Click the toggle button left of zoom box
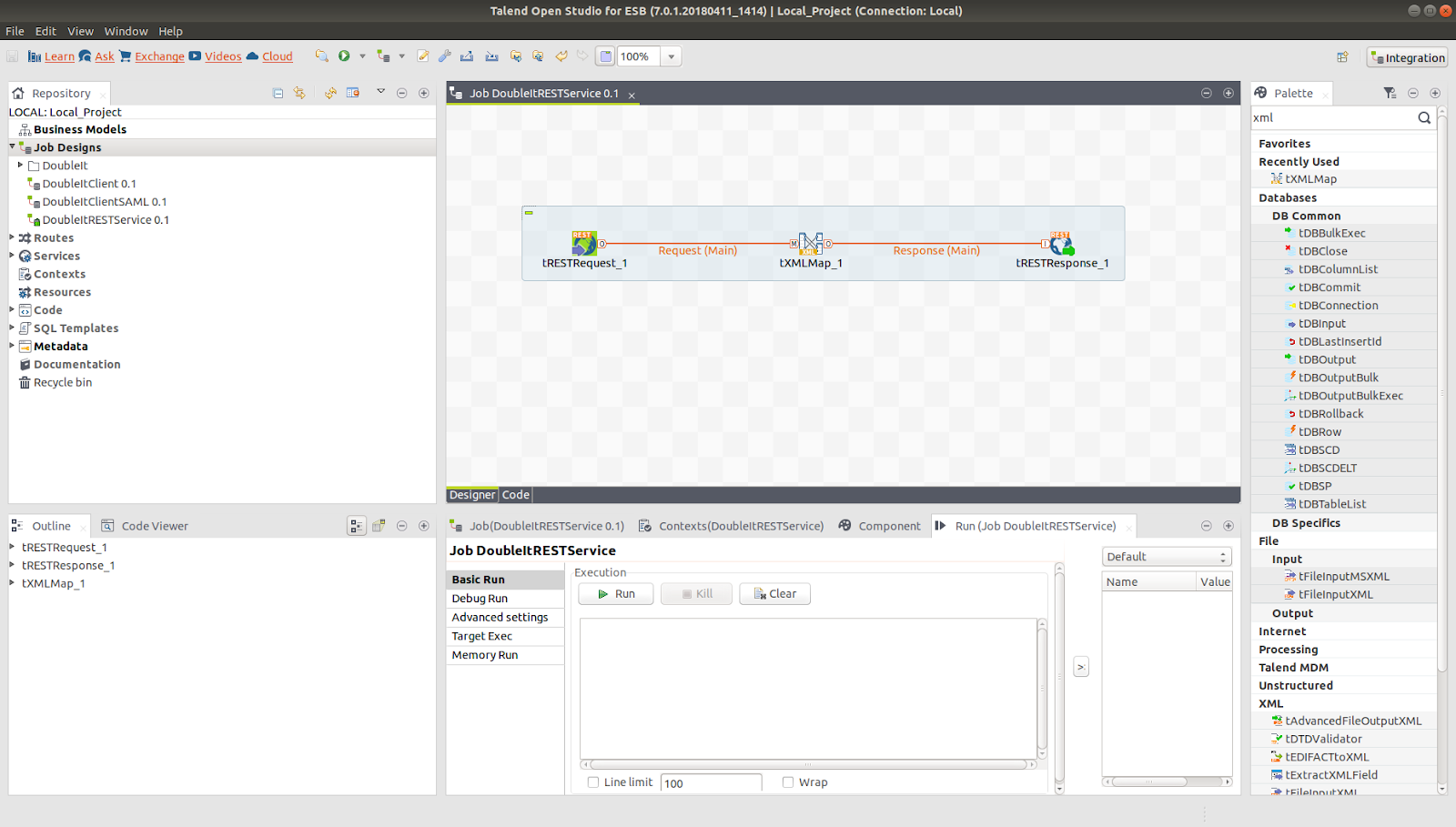 pyautogui.click(x=605, y=56)
